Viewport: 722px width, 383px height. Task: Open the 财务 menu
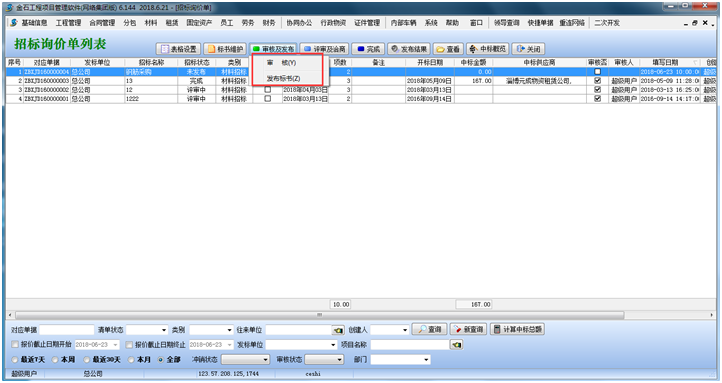point(268,23)
